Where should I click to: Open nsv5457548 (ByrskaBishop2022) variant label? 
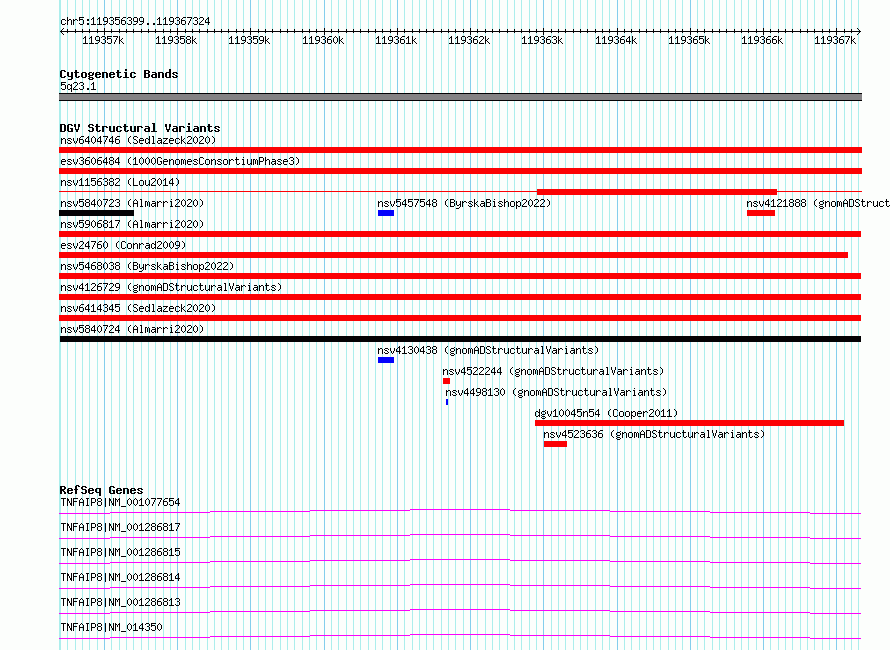coord(464,203)
